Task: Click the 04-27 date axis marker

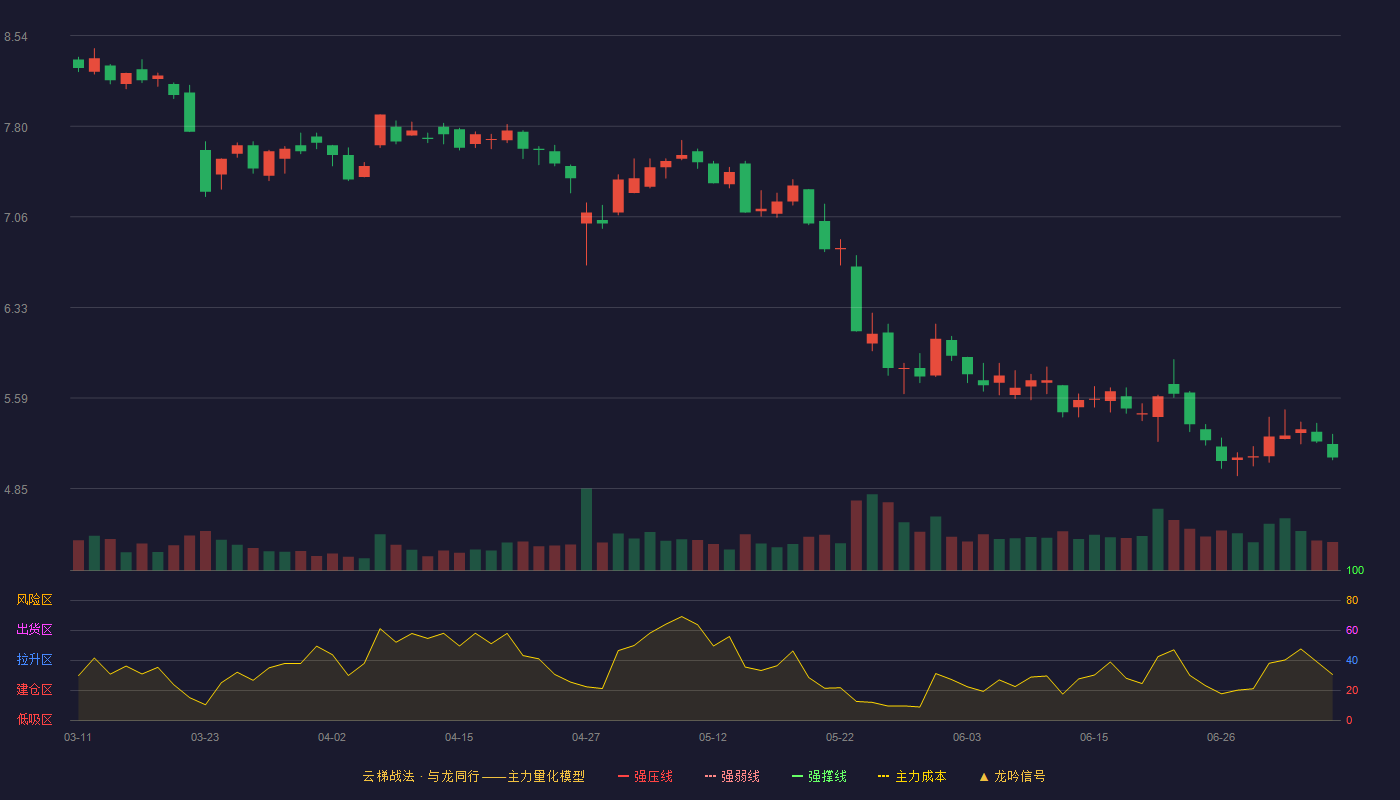Action: (x=586, y=737)
